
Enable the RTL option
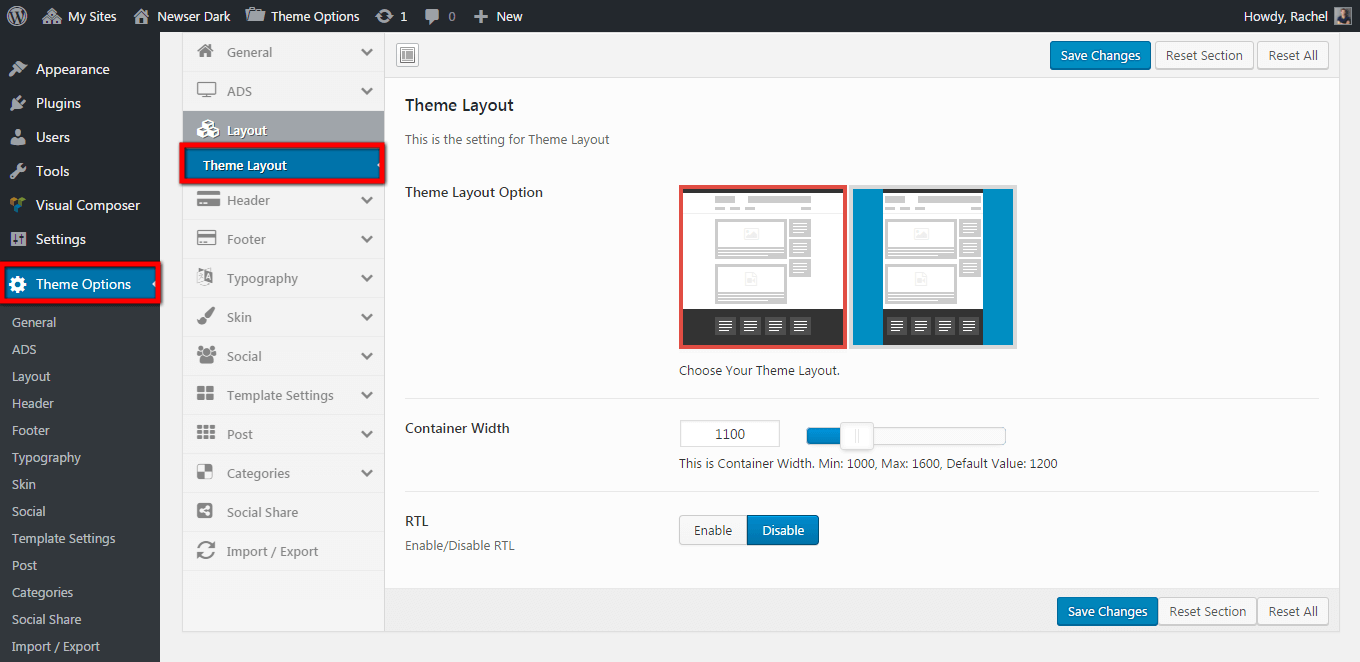713,530
